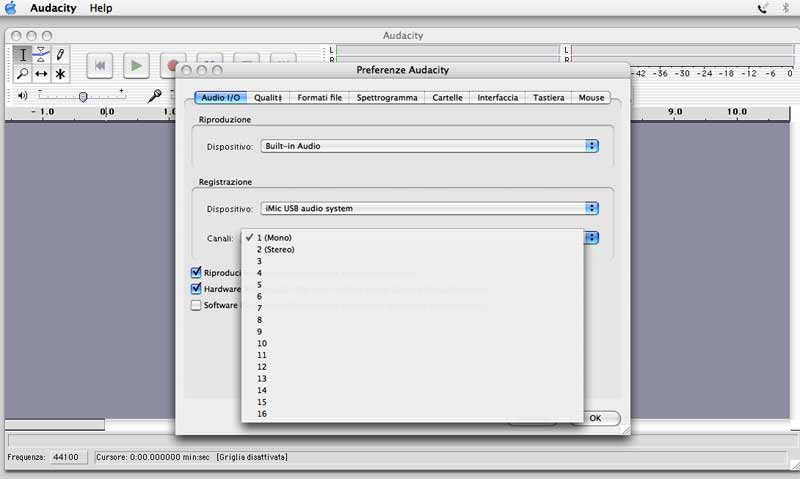This screenshot has height=479, width=800.
Task: Click the 10.0 mark on timeline ruler
Action: [x=737, y=111]
